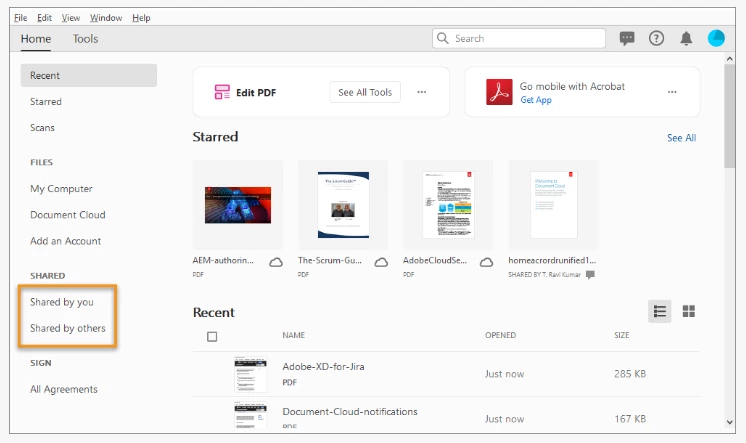
Task: Click scrollbar down arrow
Action: click(729, 422)
